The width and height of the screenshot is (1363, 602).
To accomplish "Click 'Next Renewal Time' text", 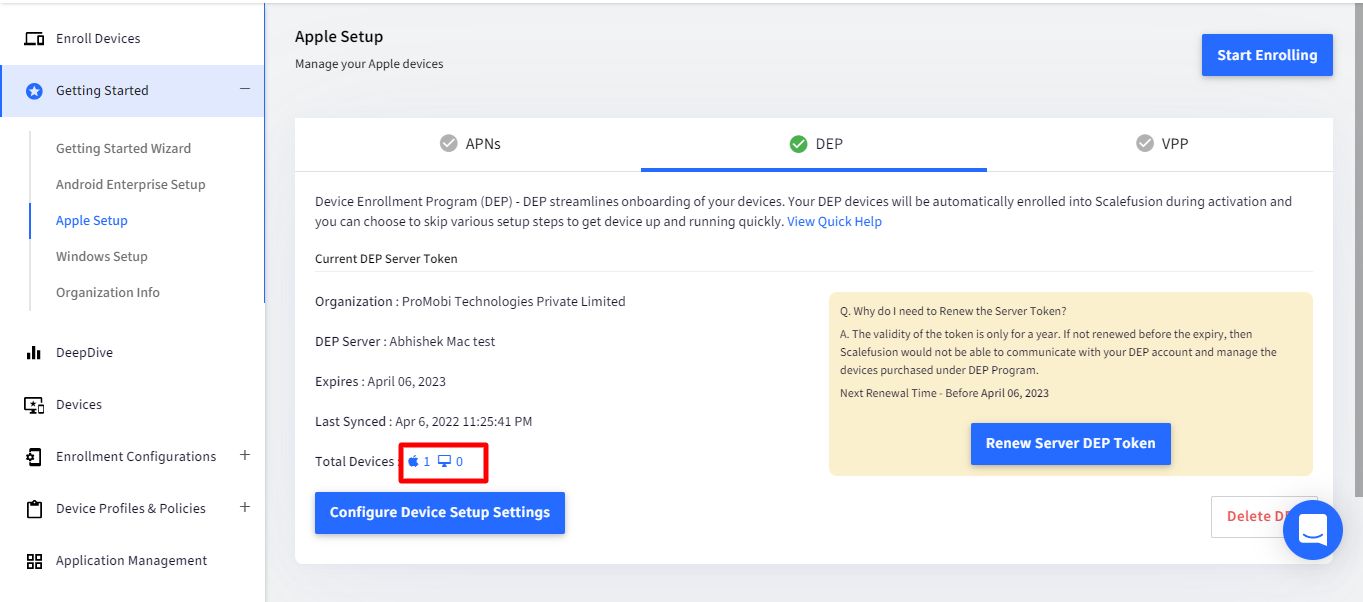I will tap(944, 393).
